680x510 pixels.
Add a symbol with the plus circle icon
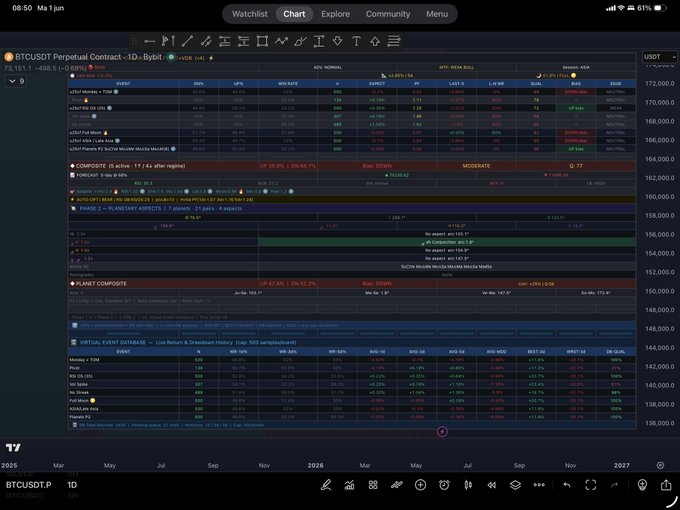click(x=420, y=485)
